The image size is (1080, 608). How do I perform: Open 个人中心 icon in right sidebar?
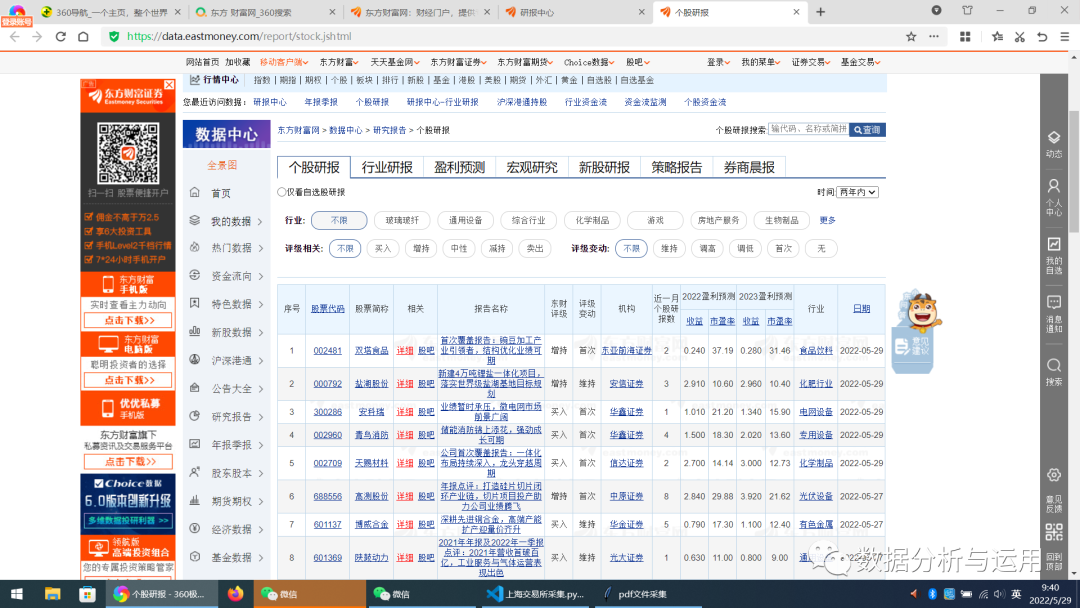tap(1054, 198)
